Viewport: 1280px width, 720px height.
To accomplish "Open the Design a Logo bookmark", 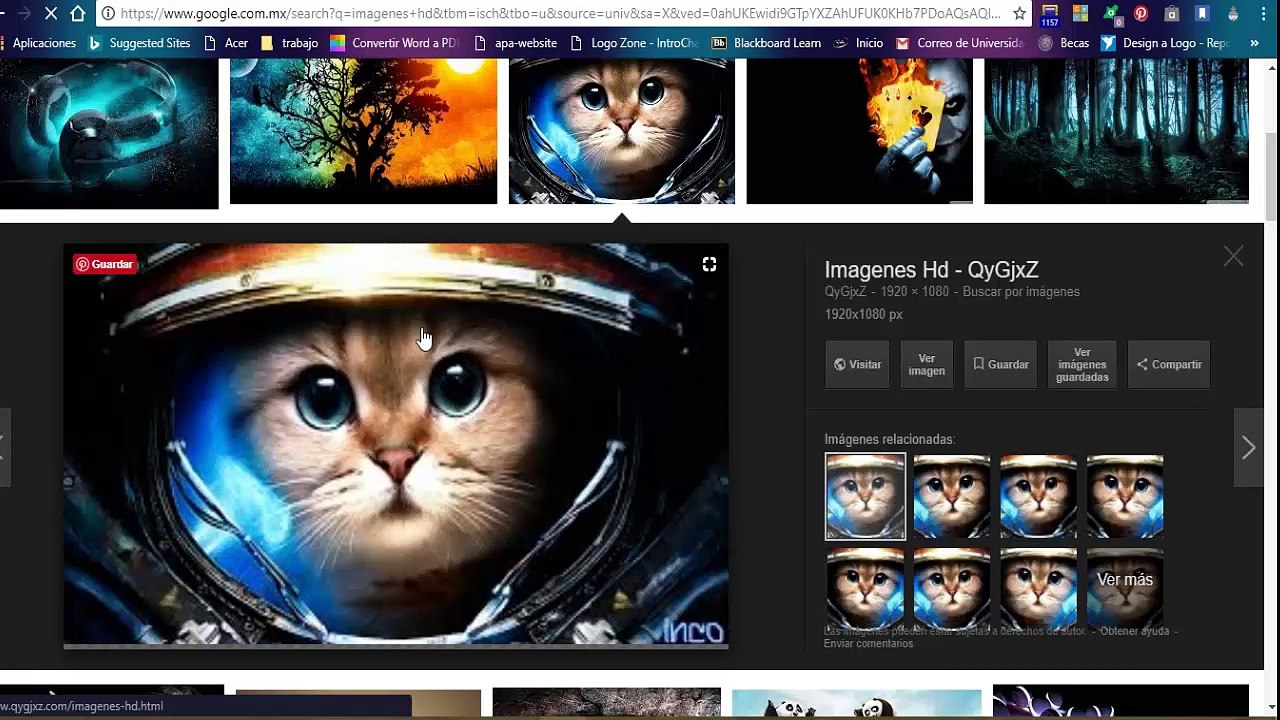I will click(x=1165, y=43).
